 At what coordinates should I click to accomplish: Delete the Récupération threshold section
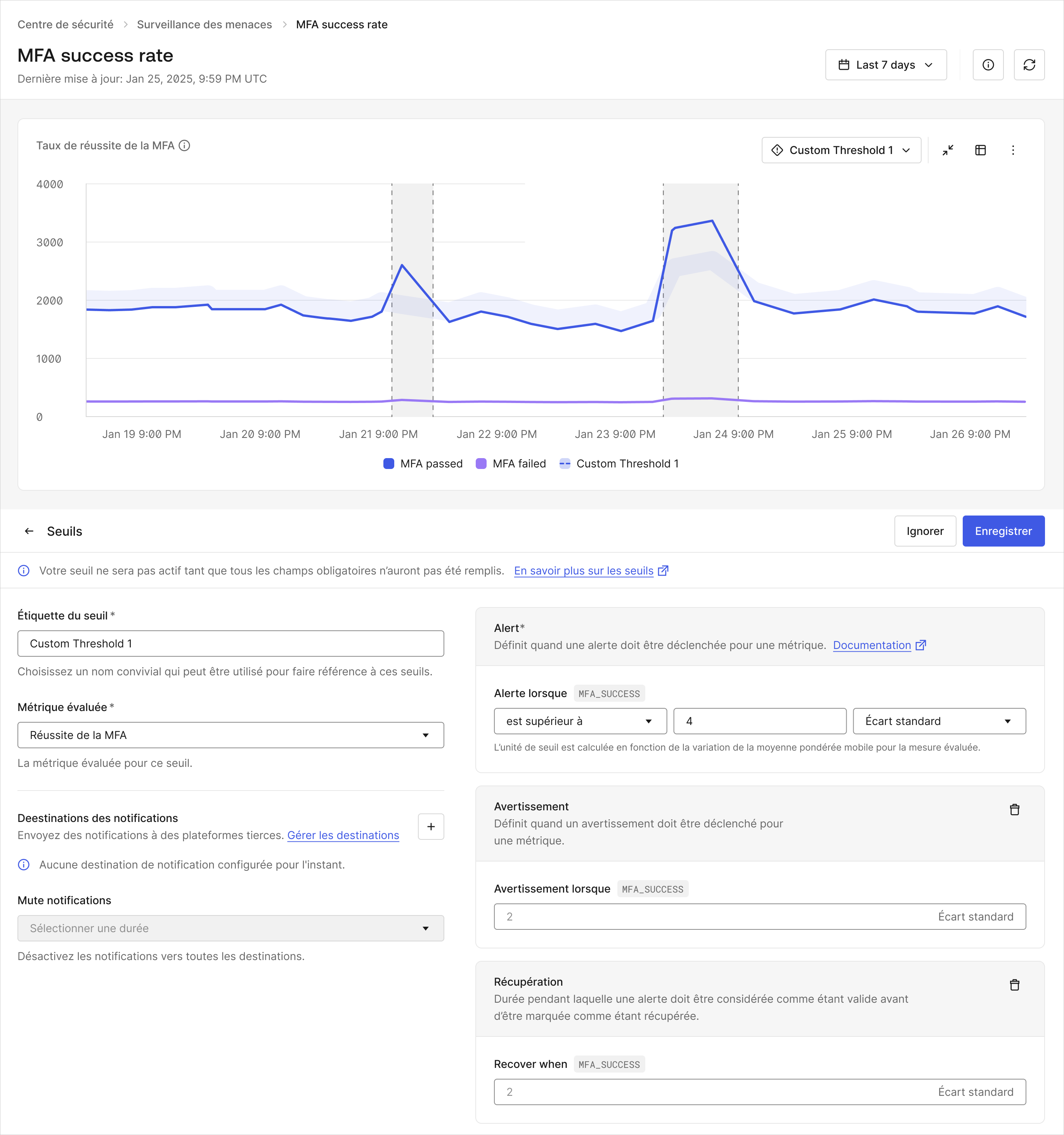point(1015,984)
